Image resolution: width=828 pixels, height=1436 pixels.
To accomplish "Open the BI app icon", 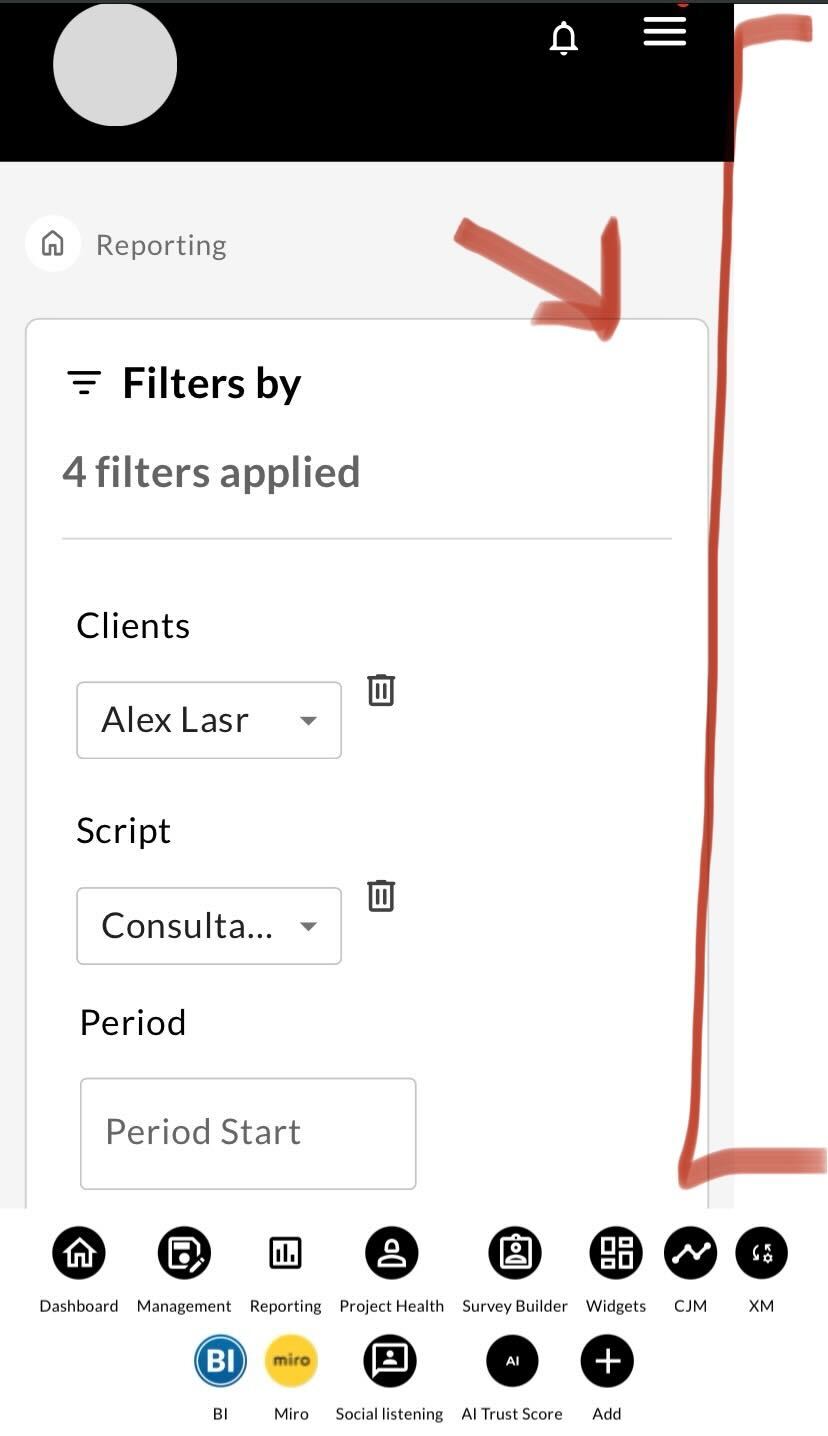I will tap(220, 1361).
